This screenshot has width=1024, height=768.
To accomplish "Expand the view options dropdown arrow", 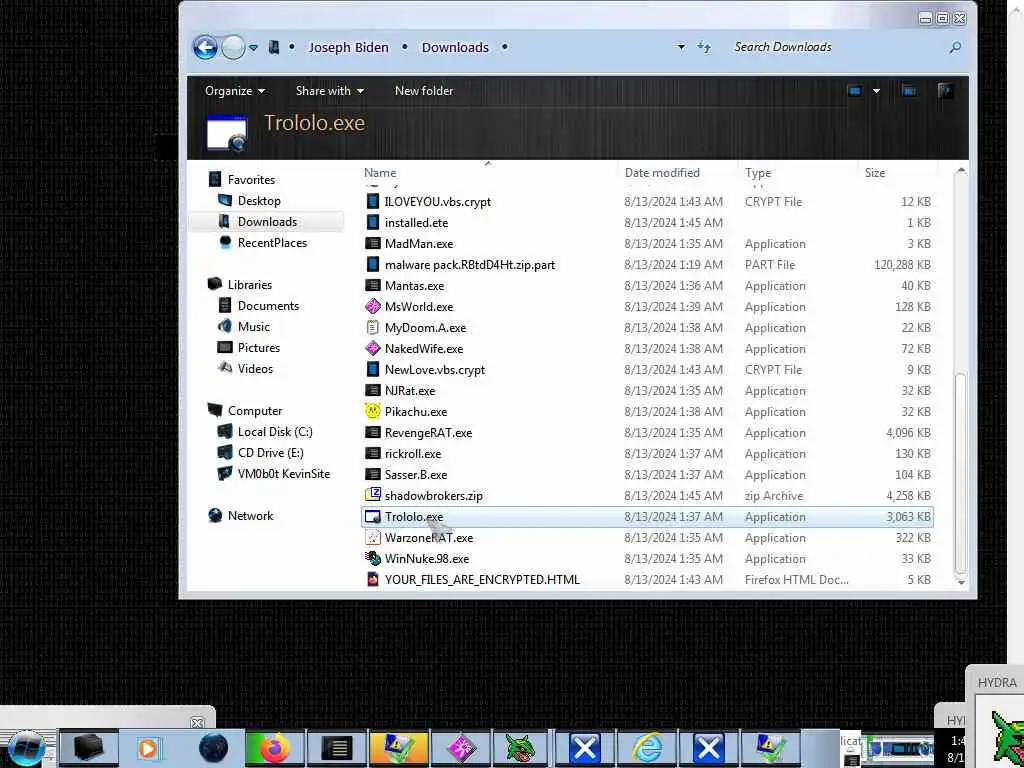I will tap(876, 91).
